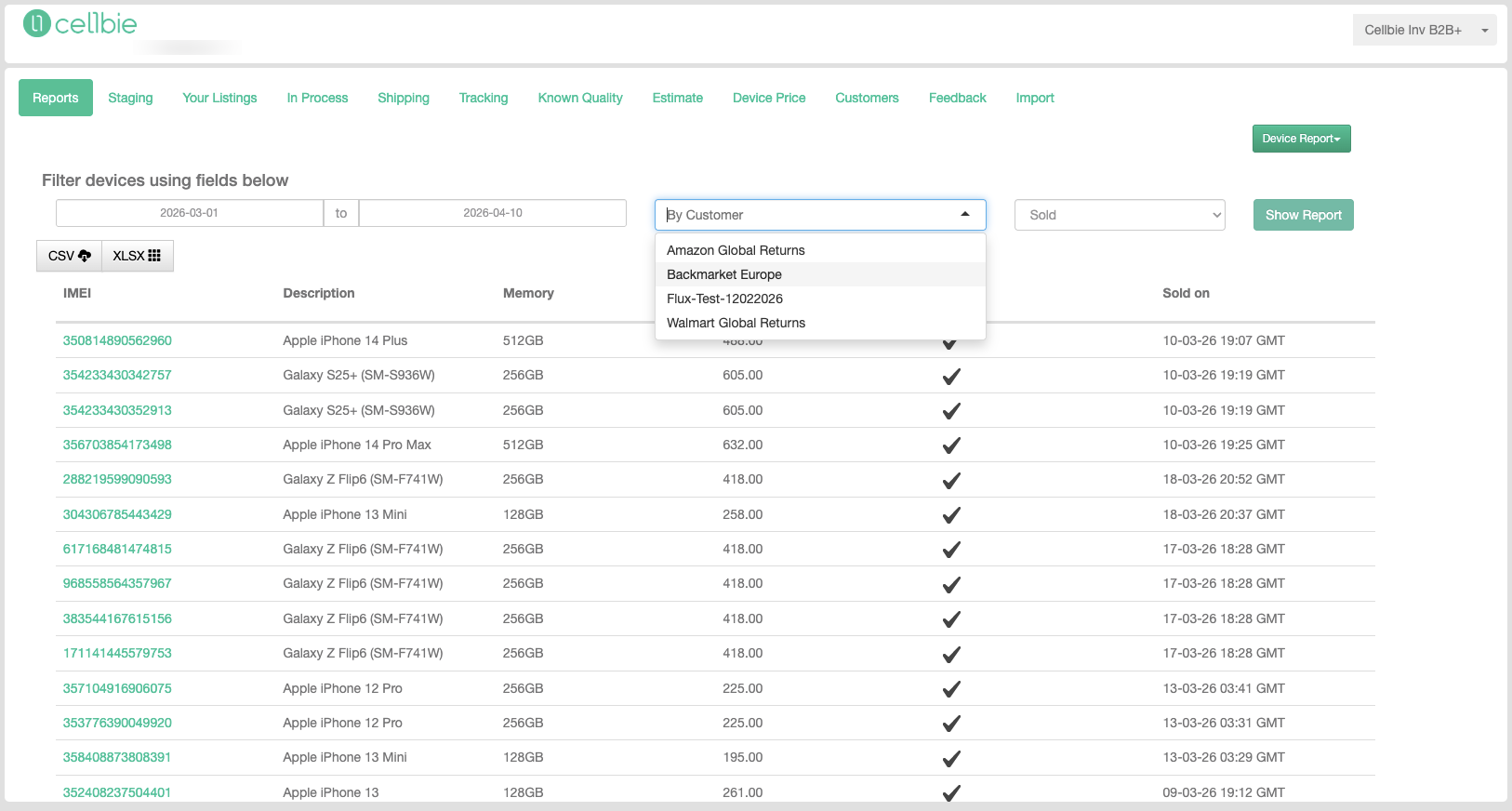1512x811 pixels.
Task: Click the end date field 2026-04-10
Action: pos(493,213)
